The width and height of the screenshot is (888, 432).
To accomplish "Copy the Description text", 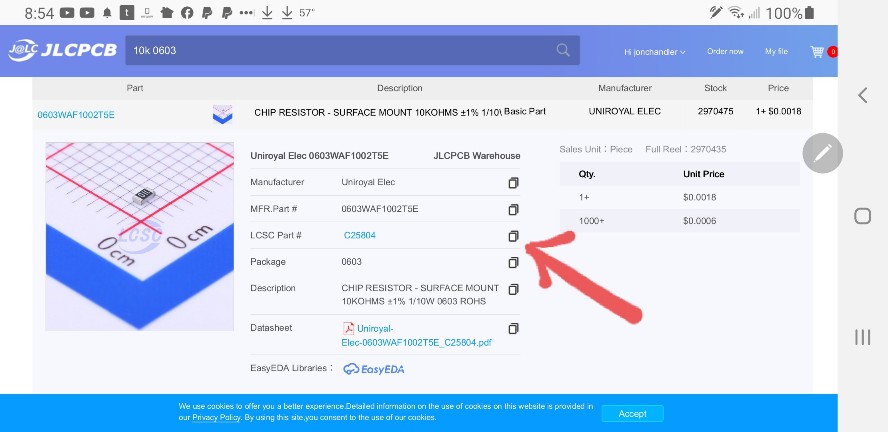I will tap(513, 289).
